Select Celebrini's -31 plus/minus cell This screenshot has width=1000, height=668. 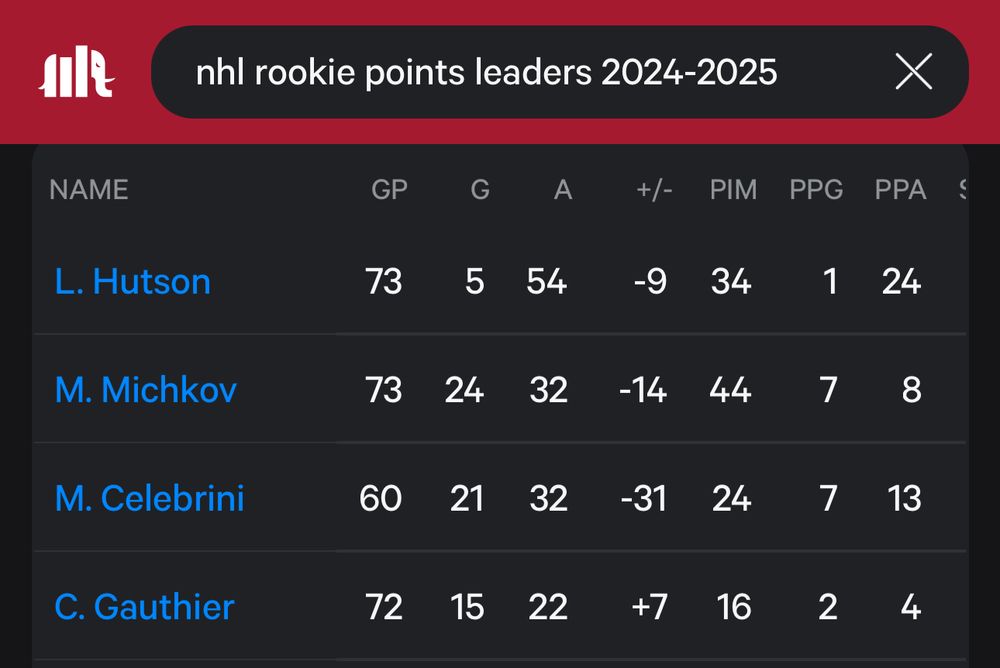click(643, 498)
